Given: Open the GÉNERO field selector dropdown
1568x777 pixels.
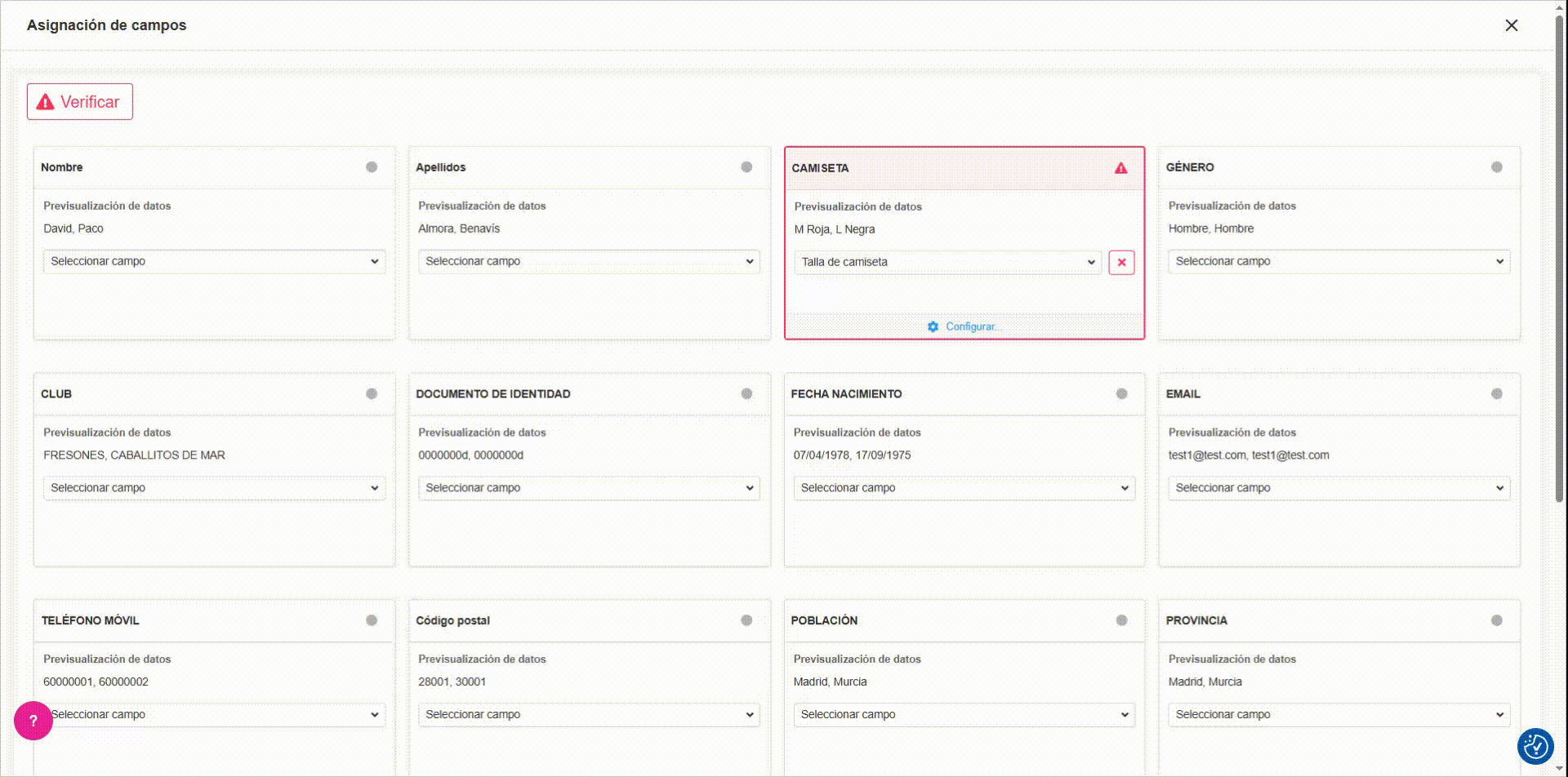Looking at the screenshot, I should click(x=1339, y=261).
